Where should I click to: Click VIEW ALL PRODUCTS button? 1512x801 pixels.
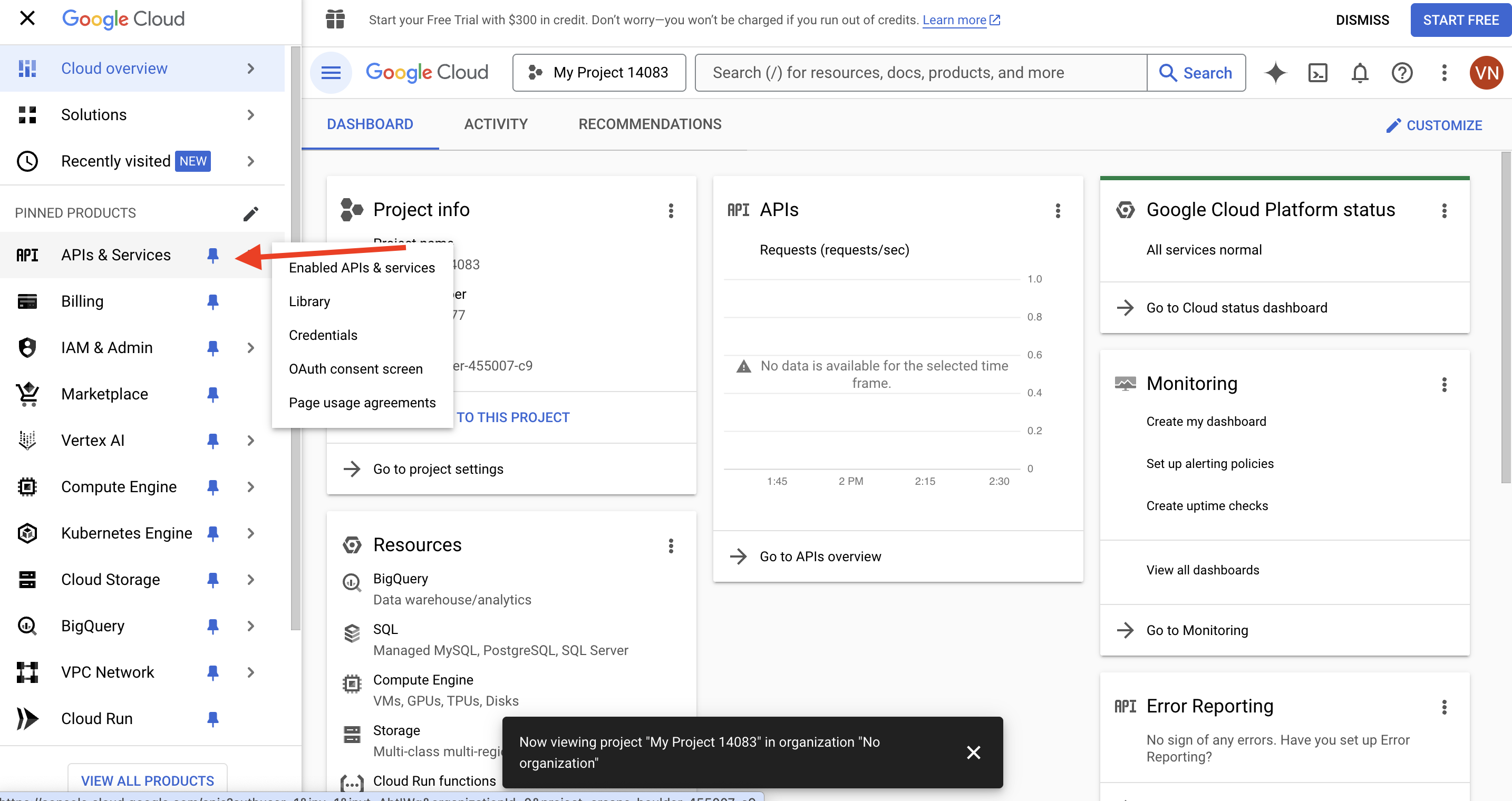(x=147, y=781)
